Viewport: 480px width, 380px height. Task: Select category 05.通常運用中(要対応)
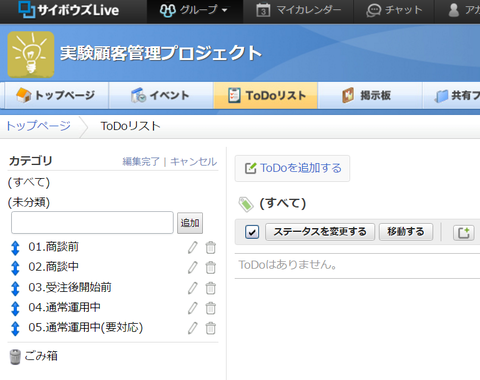(x=86, y=328)
